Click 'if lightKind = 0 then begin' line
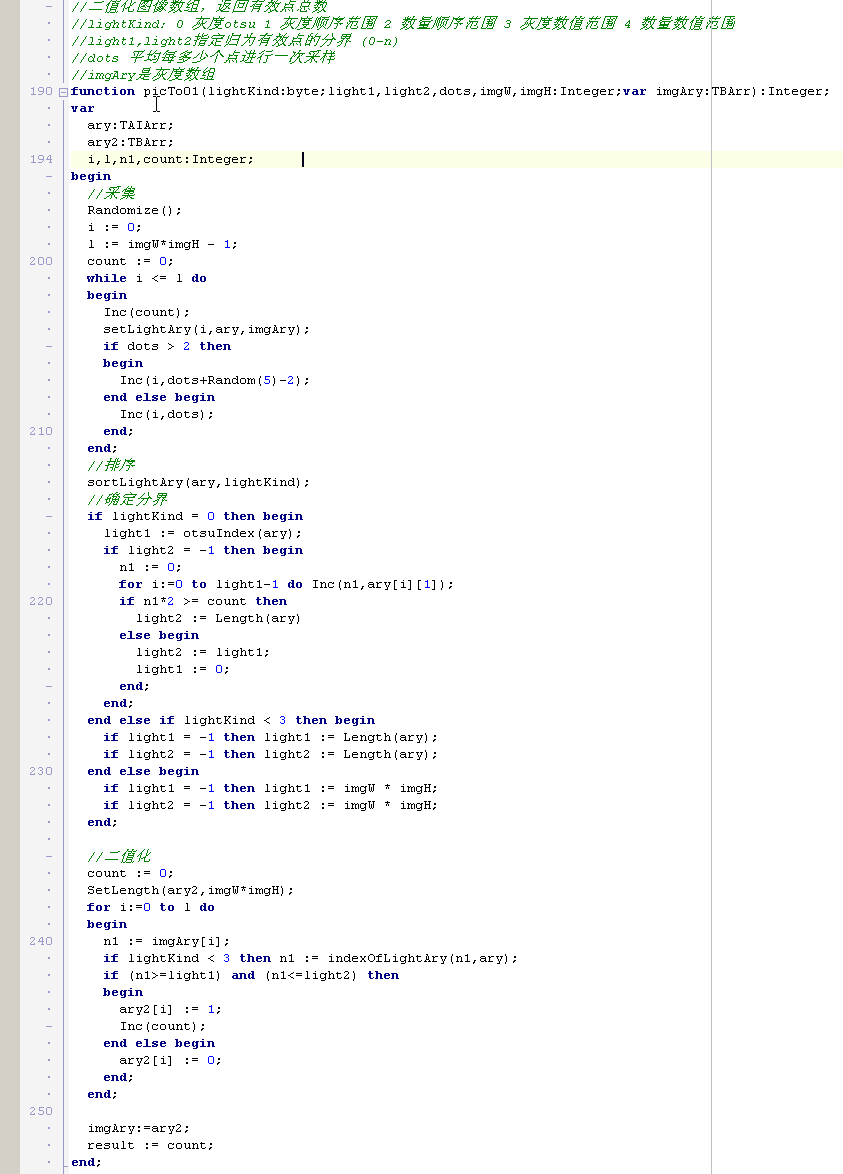Image resolution: width=843 pixels, height=1174 pixels. pos(195,517)
